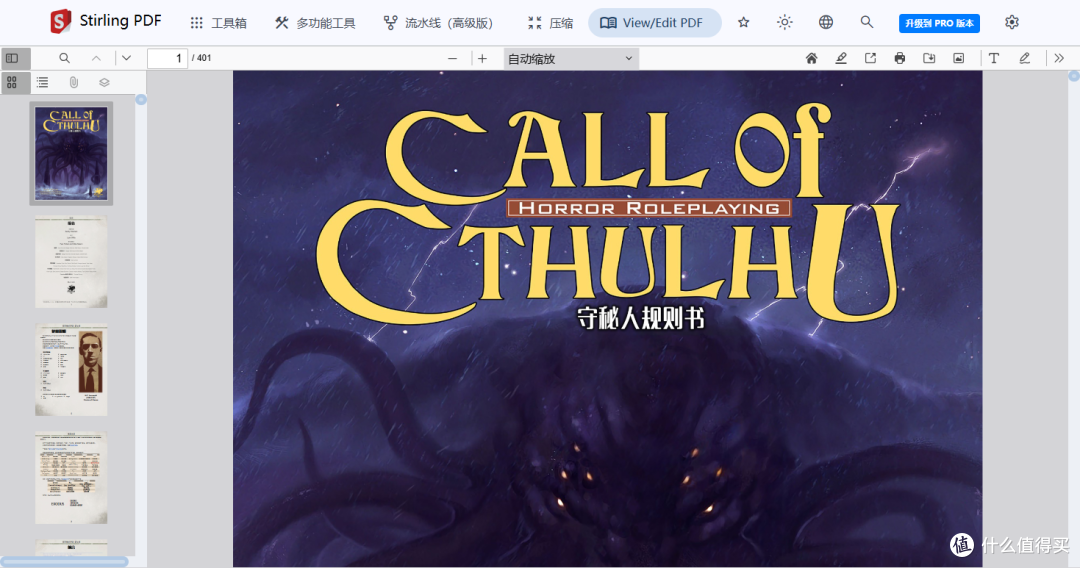This screenshot has height=568, width=1080.
Task: Click the favorites star icon
Action: (743, 23)
